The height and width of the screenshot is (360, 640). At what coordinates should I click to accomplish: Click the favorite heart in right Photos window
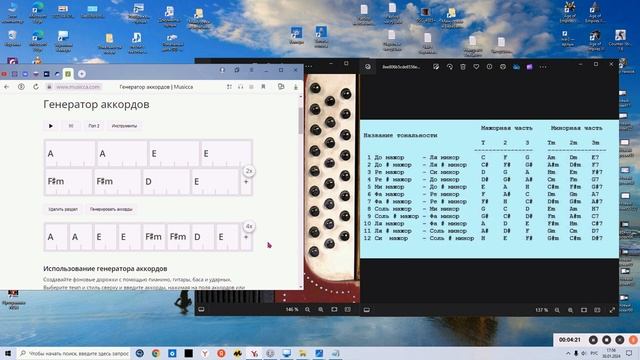tap(476, 67)
